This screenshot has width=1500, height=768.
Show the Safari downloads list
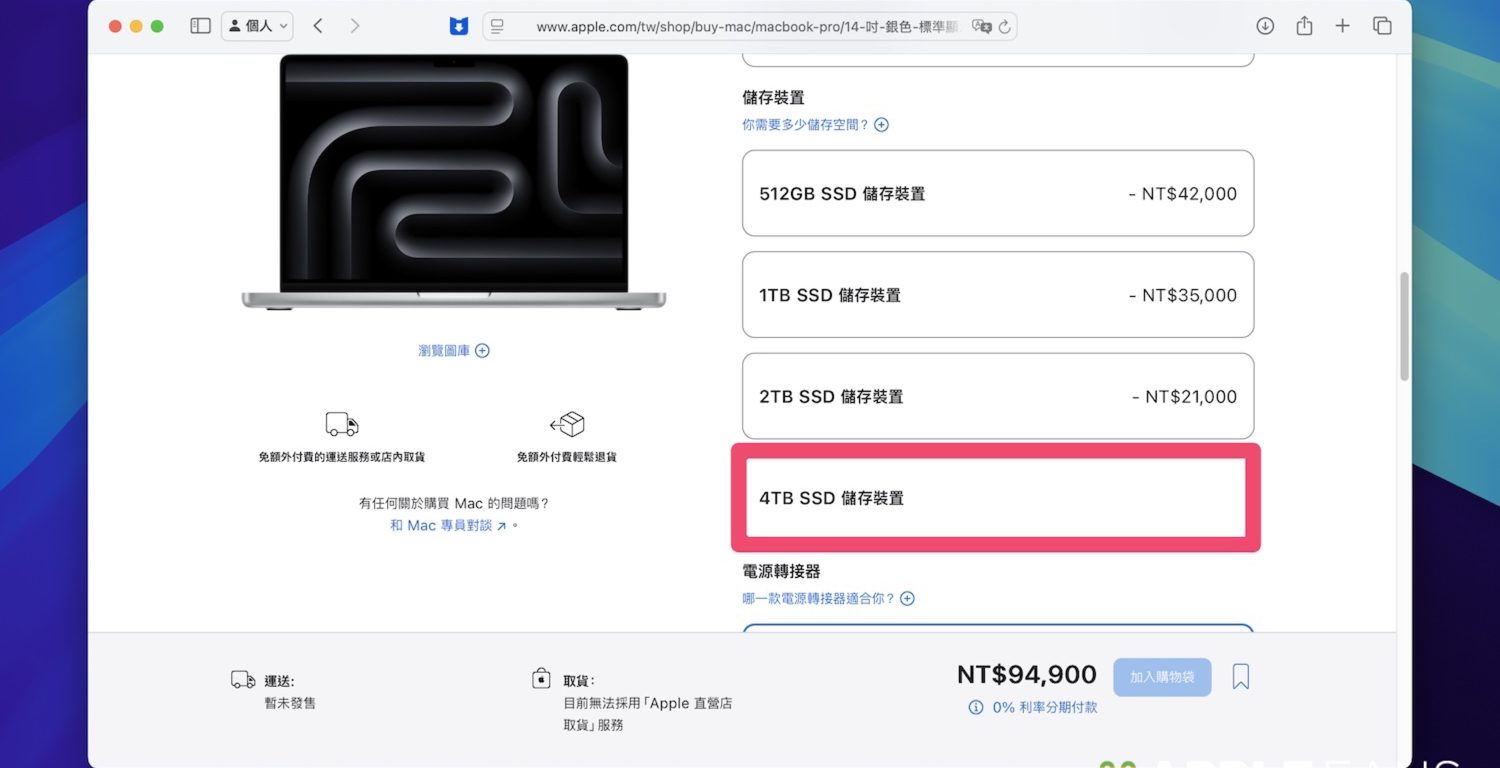(x=1265, y=26)
